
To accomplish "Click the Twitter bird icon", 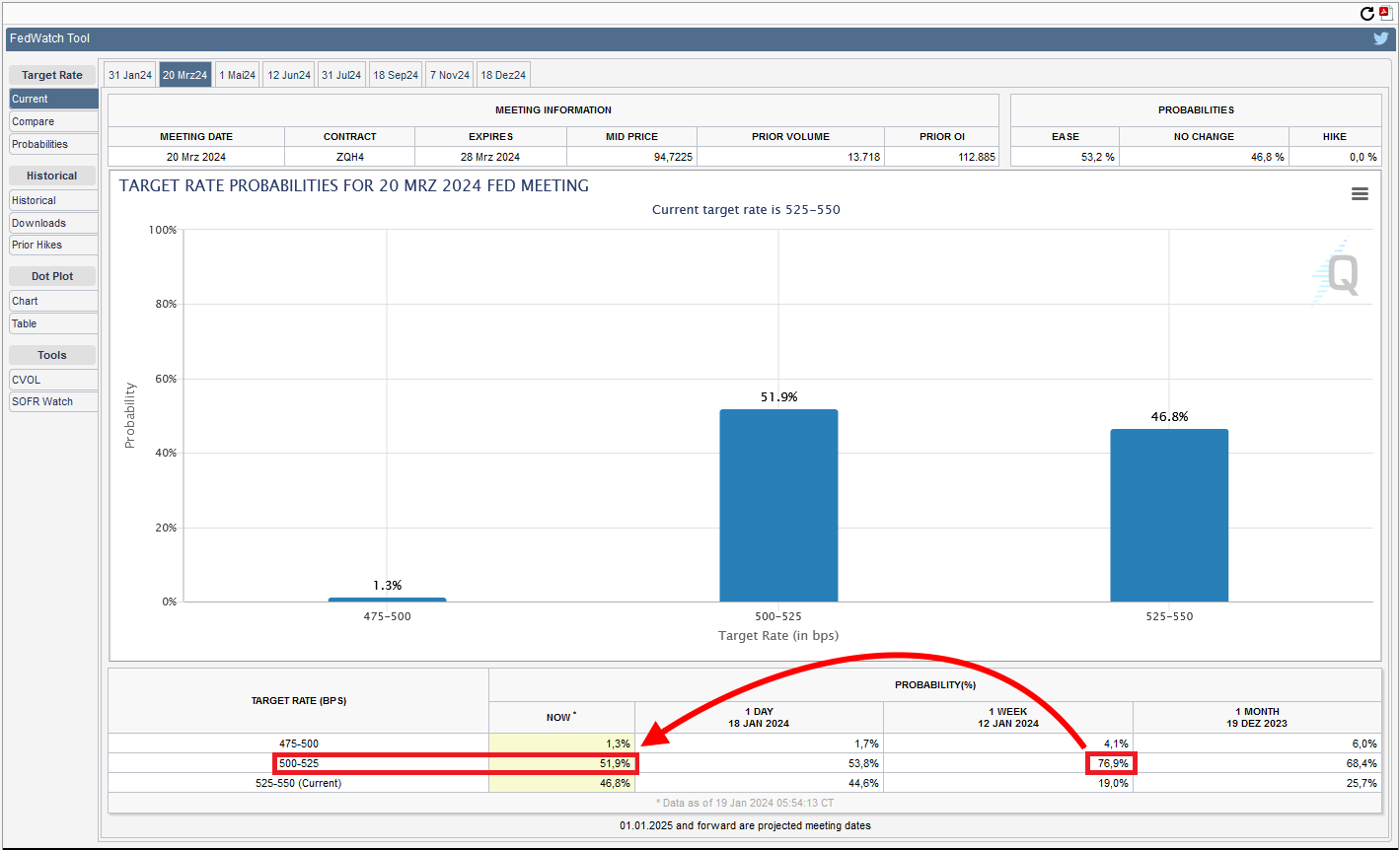I will click(x=1381, y=38).
